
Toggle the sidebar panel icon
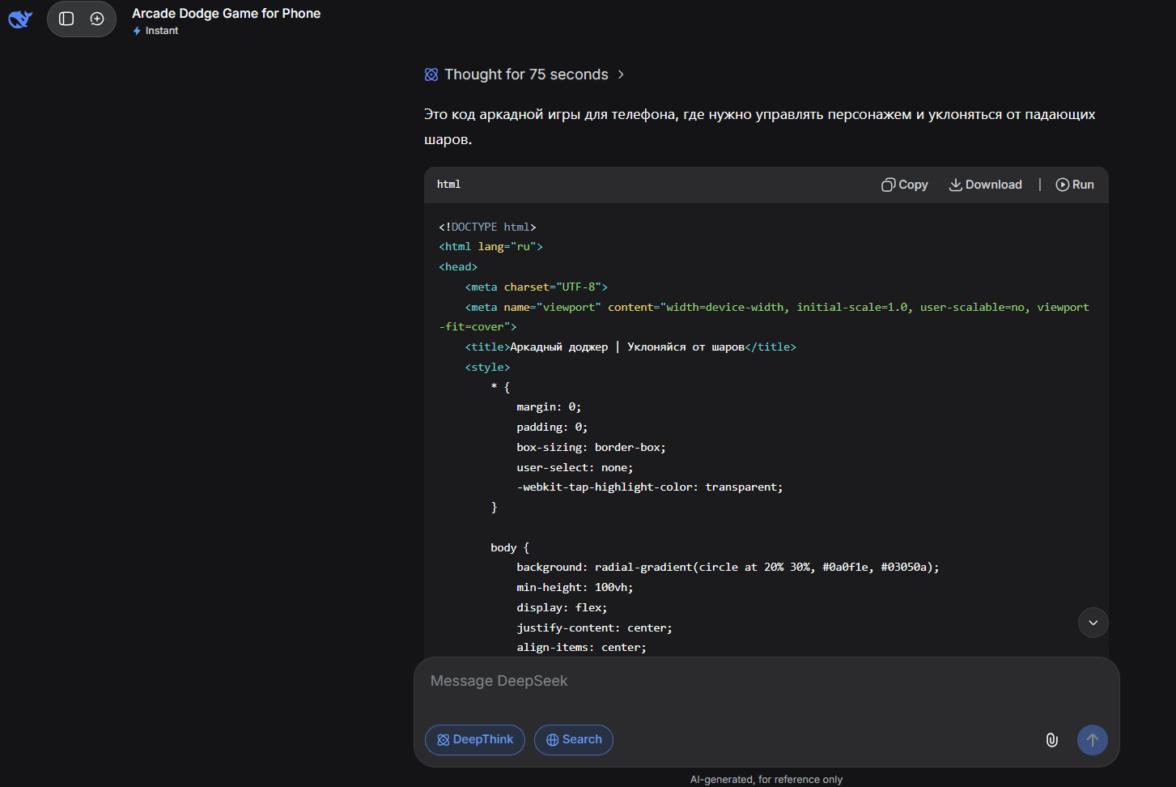pos(66,19)
